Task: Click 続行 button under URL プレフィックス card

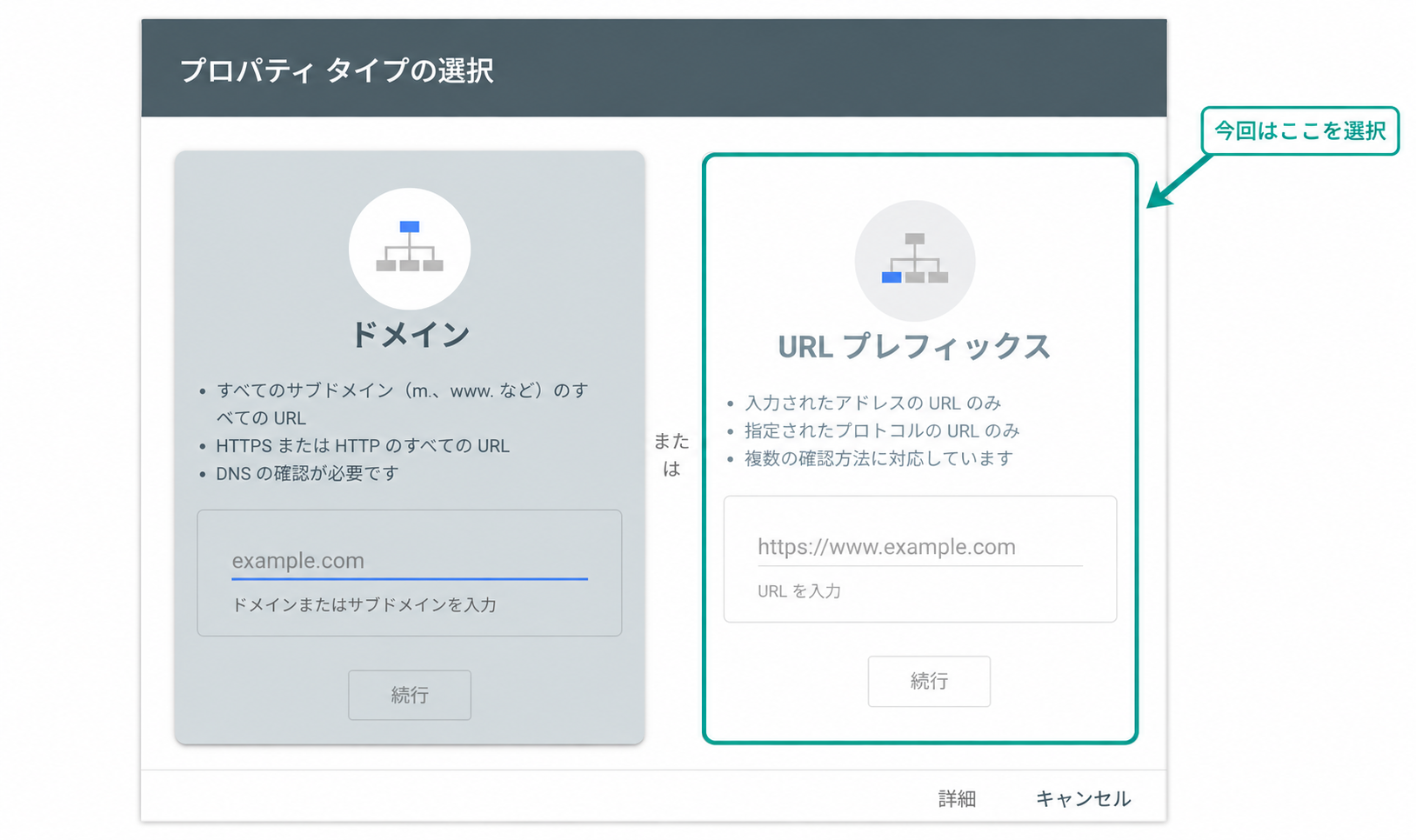Action: click(929, 681)
